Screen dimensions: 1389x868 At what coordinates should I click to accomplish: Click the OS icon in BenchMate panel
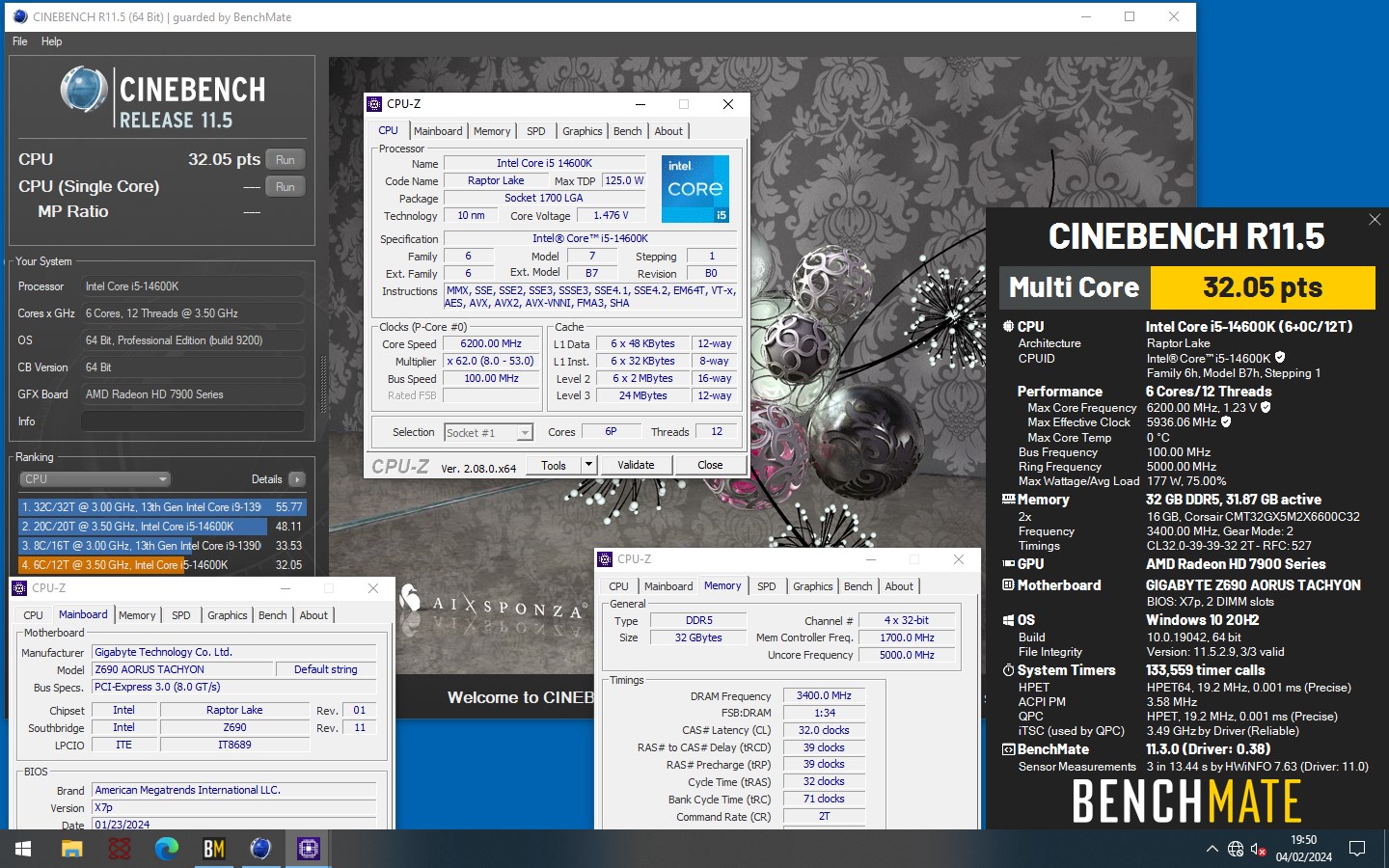point(1008,620)
